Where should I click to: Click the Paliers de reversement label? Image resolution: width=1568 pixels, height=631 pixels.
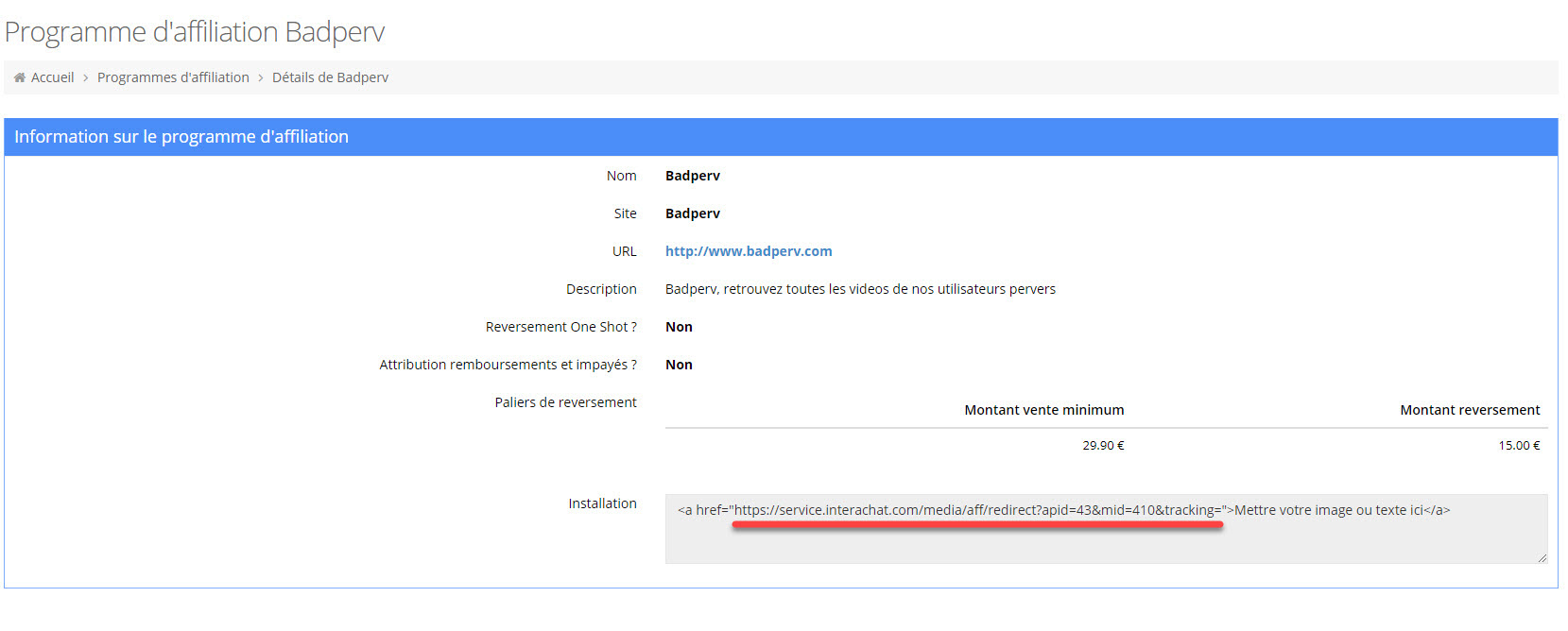[x=565, y=402]
